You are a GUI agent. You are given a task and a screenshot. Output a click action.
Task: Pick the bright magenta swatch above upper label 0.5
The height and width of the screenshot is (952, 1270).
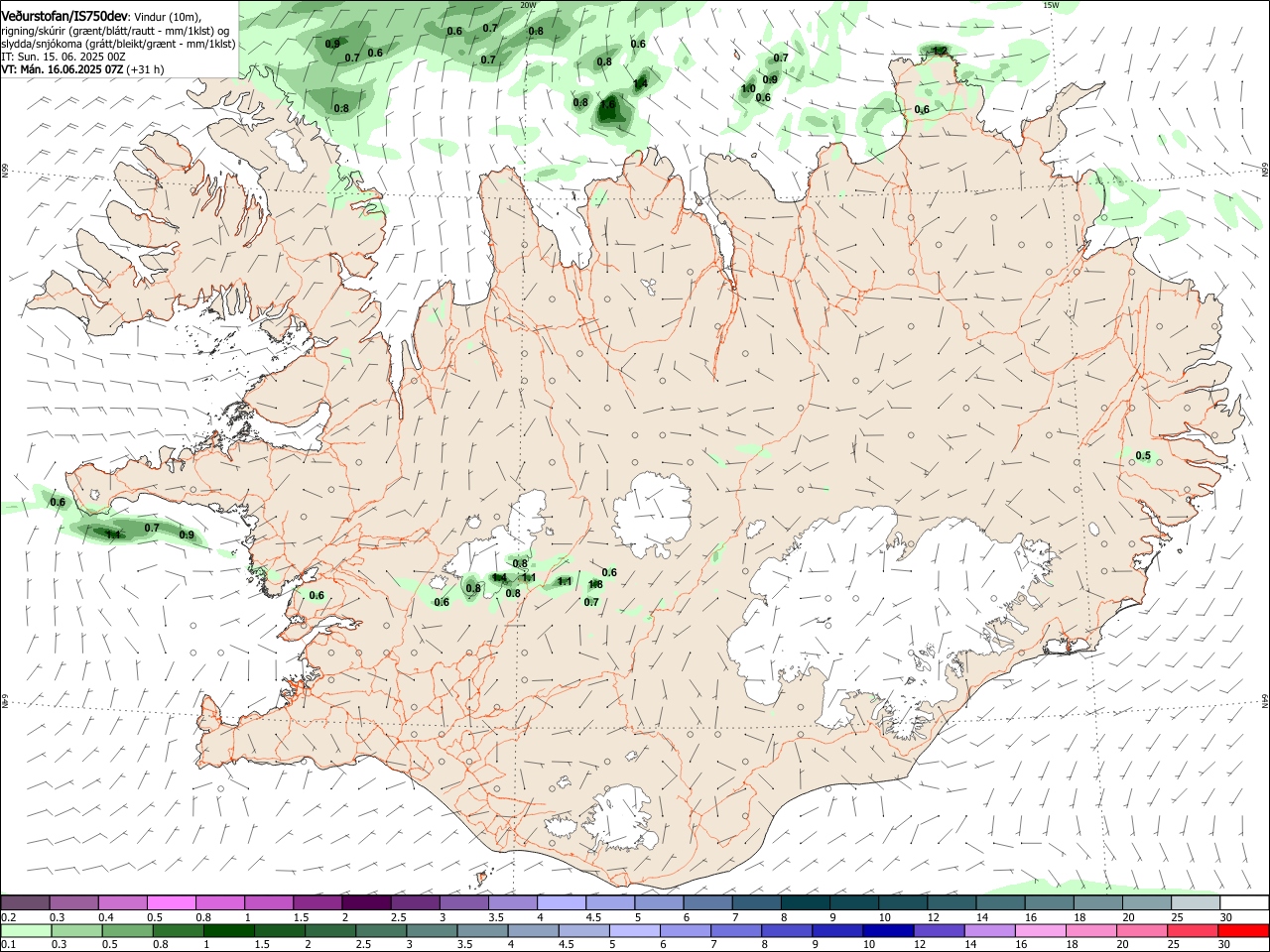coord(172,902)
